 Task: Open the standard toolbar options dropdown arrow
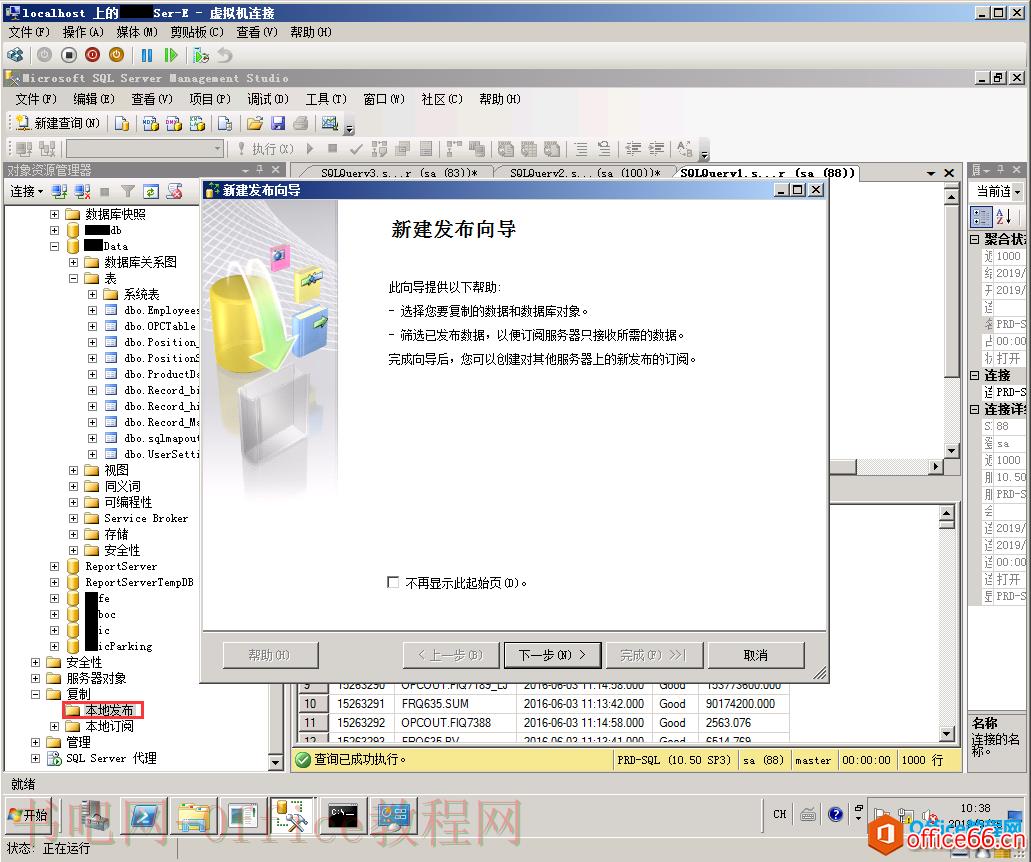point(350,128)
